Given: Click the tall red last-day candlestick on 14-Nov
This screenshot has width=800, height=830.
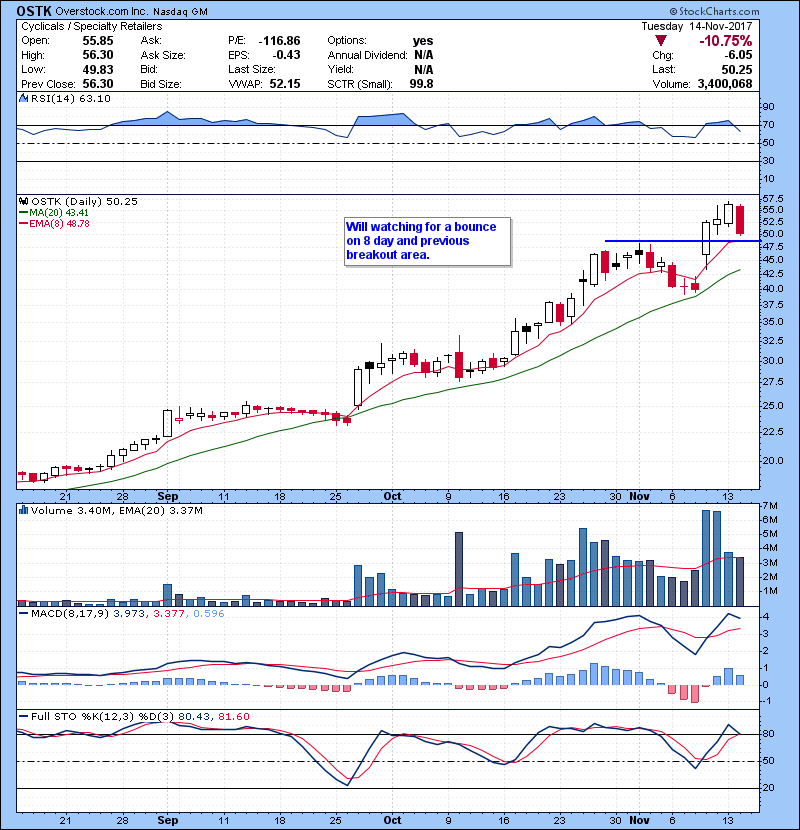Looking at the screenshot, I should coord(740,220).
